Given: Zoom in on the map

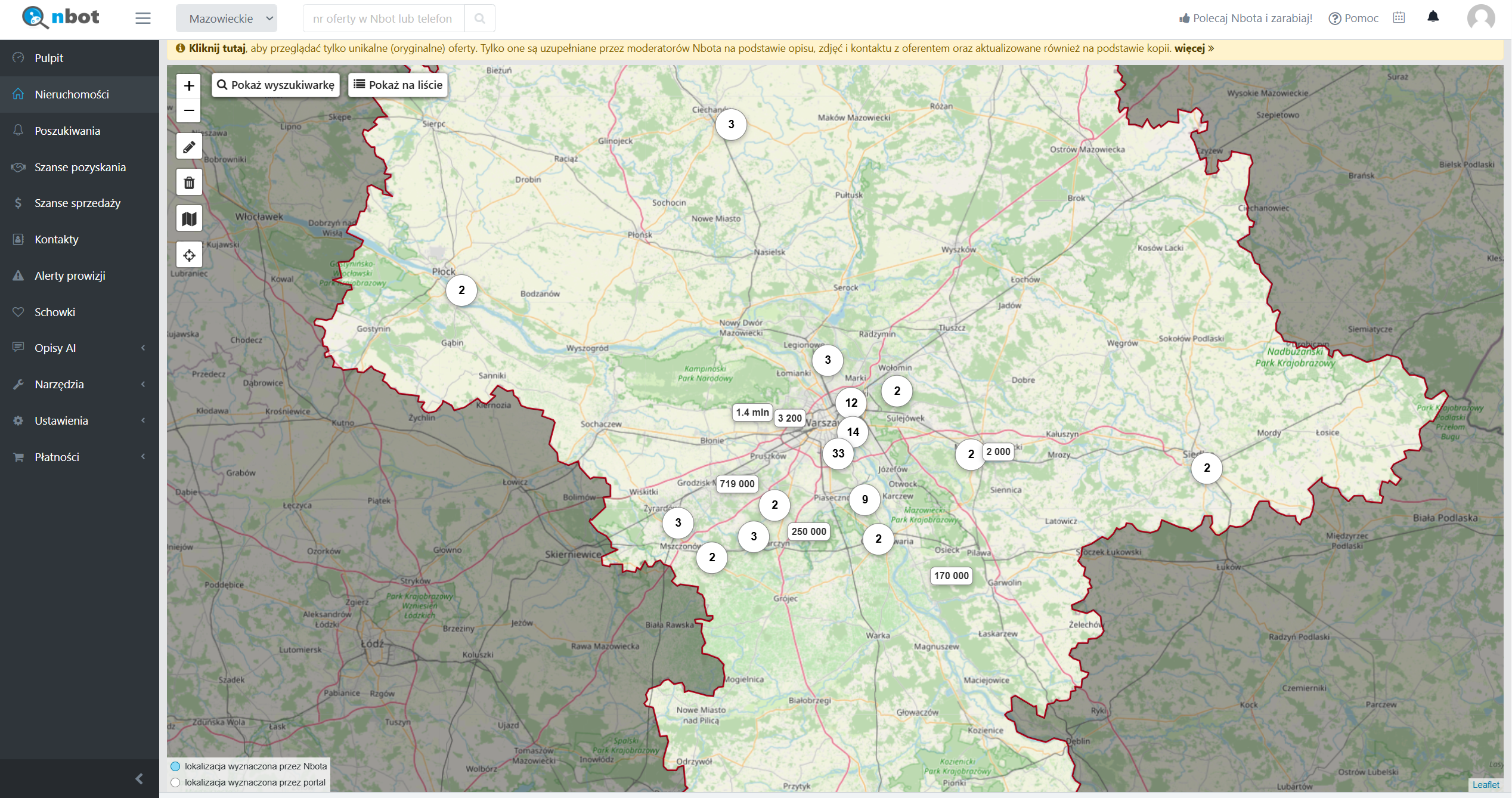Looking at the screenshot, I should [189, 86].
